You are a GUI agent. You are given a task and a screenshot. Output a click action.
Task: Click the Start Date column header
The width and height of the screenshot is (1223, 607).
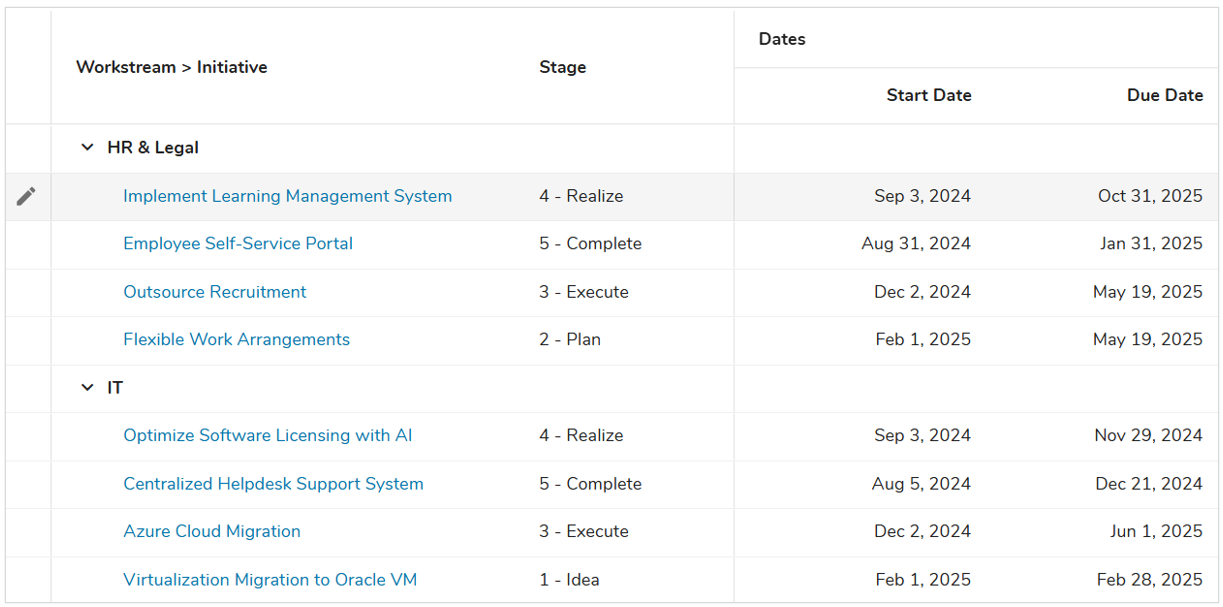click(x=928, y=96)
